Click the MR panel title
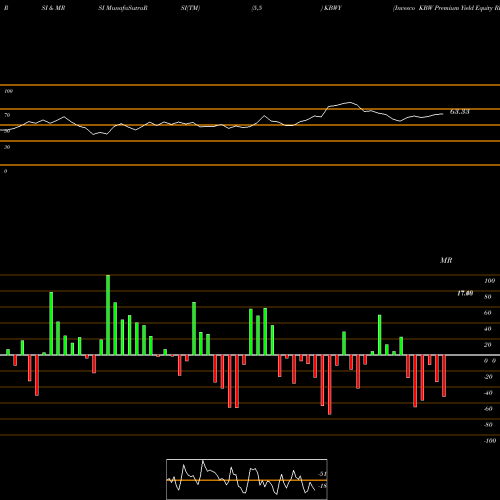The width and height of the screenshot is (500, 500). coord(446,260)
